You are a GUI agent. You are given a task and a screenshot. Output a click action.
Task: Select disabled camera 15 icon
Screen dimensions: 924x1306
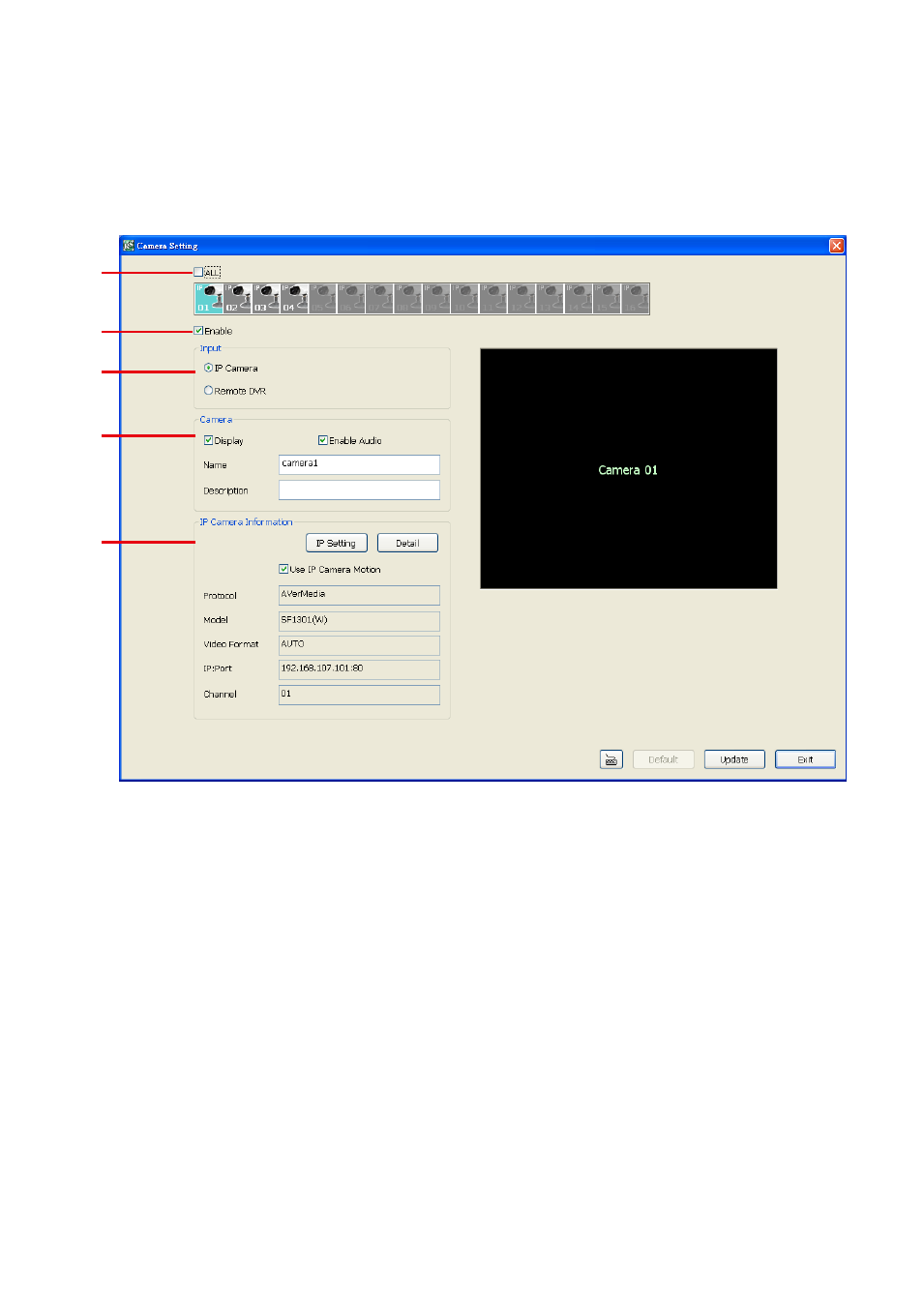tap(607, 298)
